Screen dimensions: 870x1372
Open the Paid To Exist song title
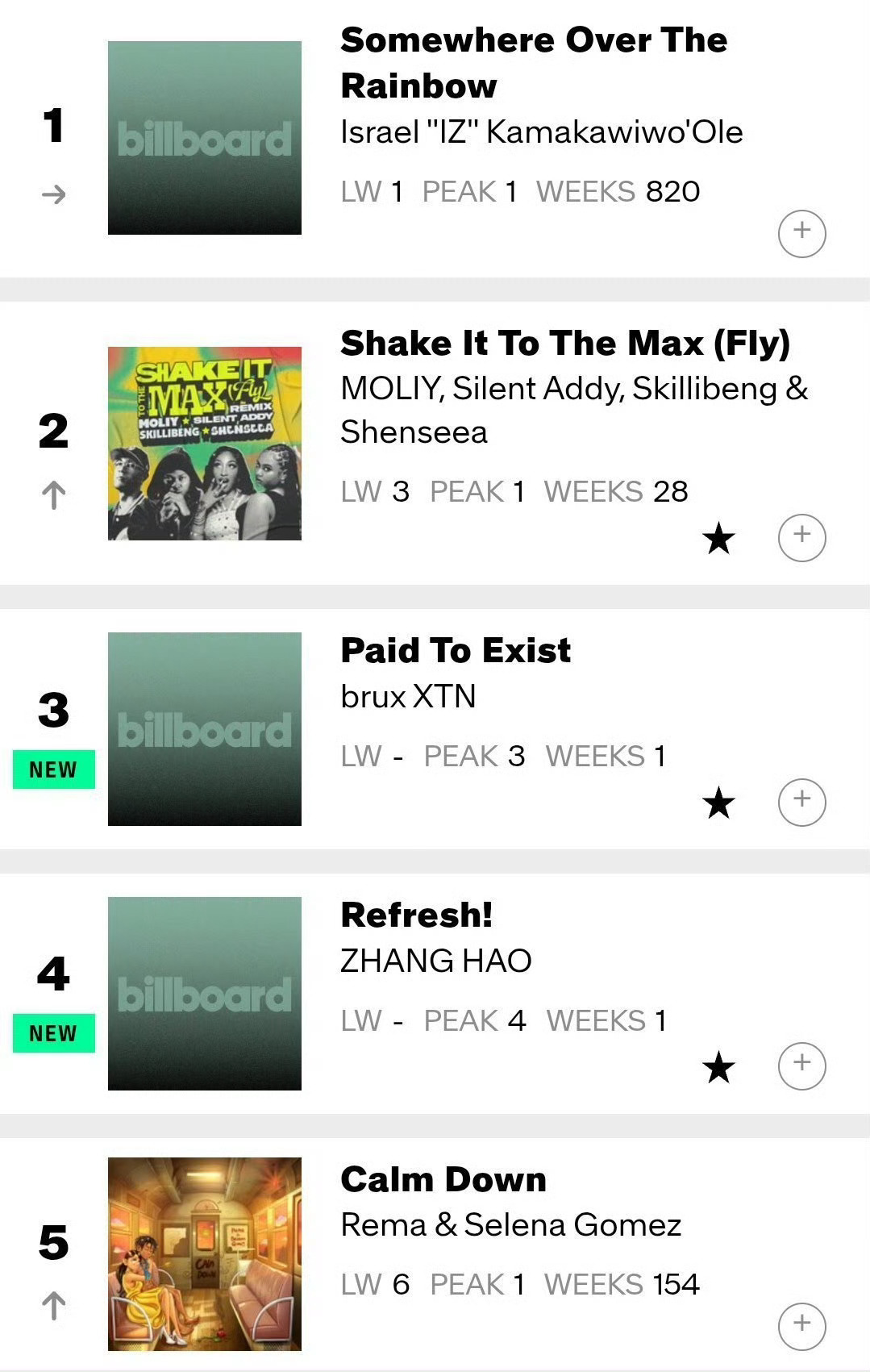pos(456,650)
